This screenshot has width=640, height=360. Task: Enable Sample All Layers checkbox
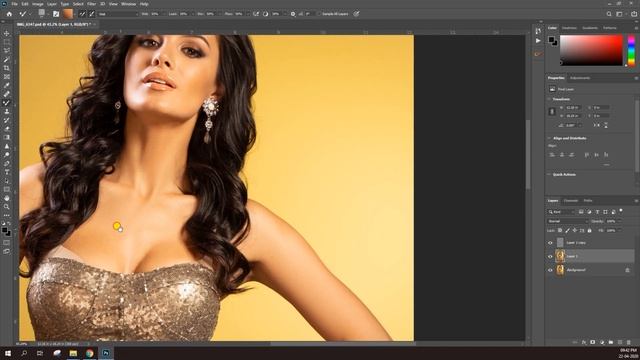tap(319, 14)
